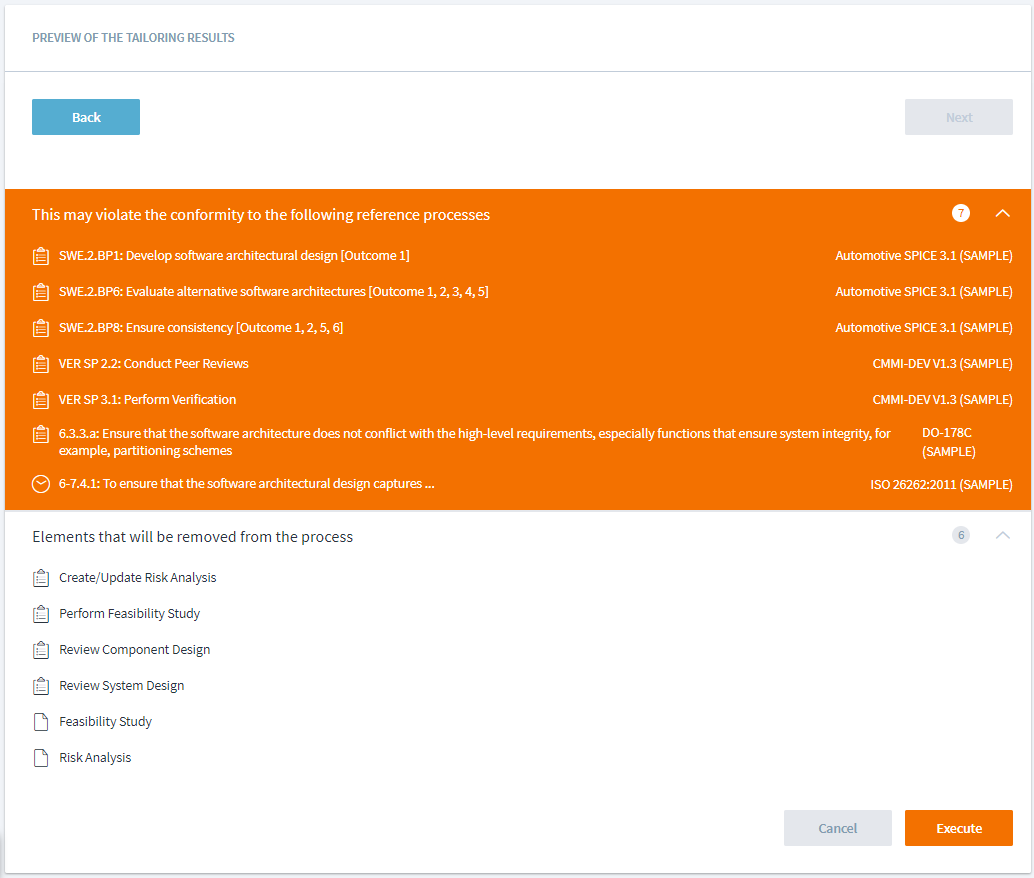Click the task icon for Review System Design

41,686
